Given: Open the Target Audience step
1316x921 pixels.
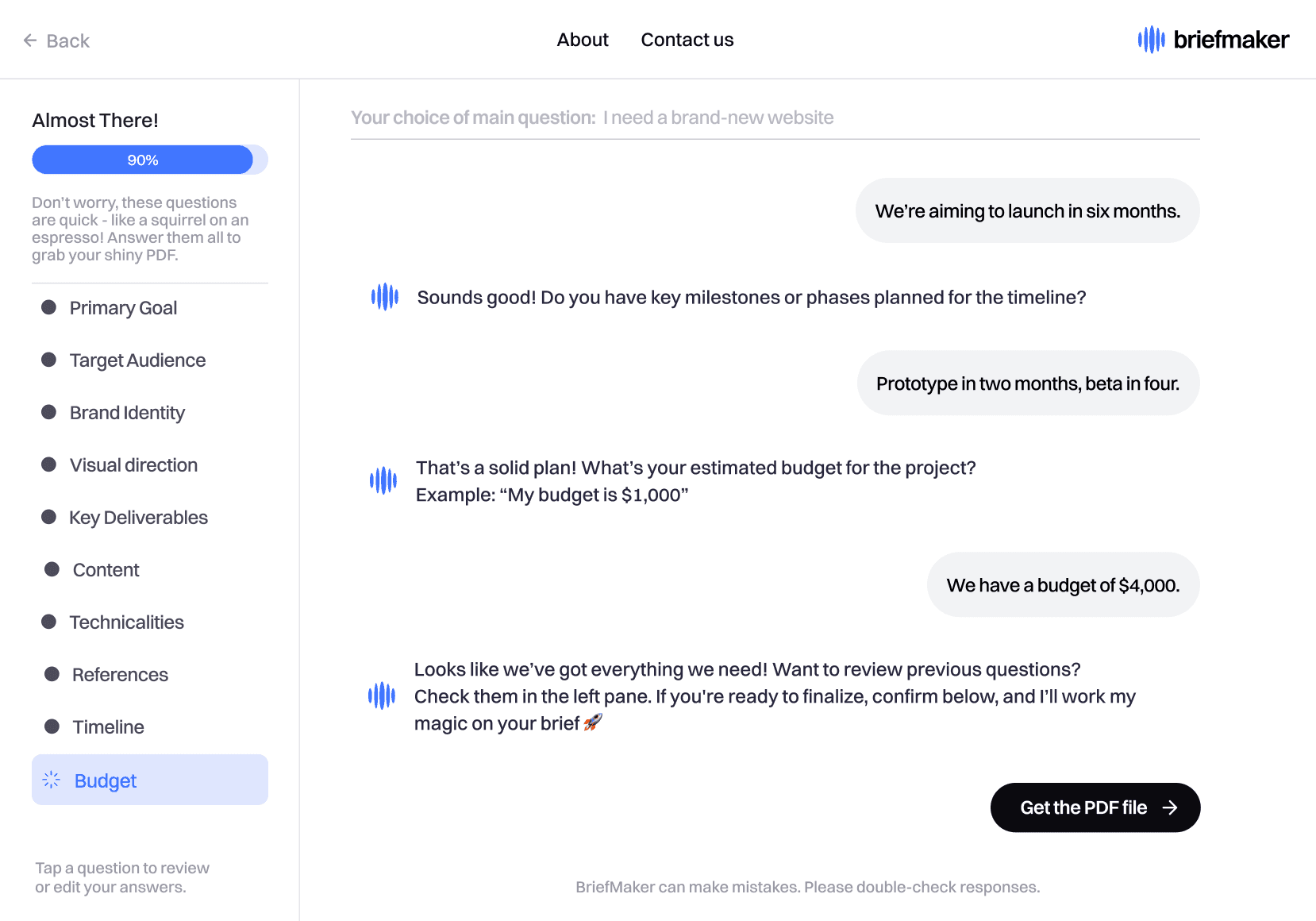Looking at the screenshot, I should pos(137,360).
